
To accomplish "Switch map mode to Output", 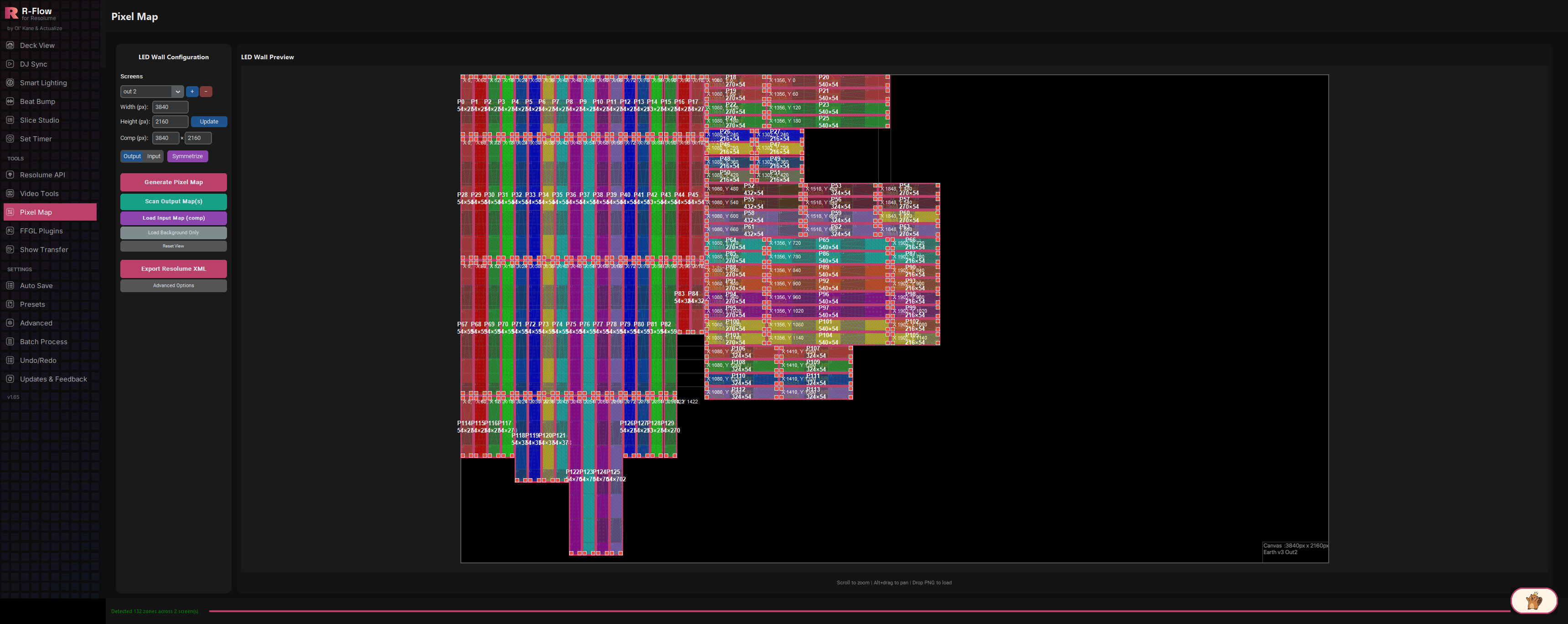I will [x=132, y=156].
